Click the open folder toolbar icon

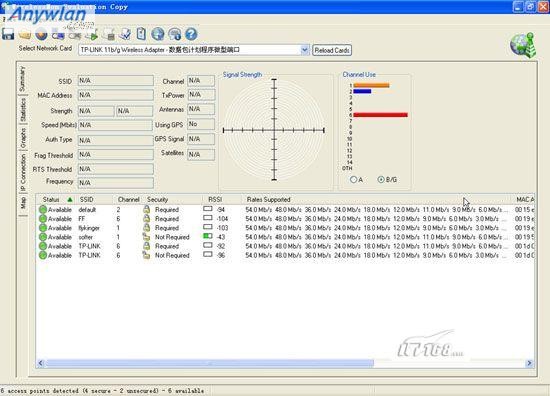point(25,35)
